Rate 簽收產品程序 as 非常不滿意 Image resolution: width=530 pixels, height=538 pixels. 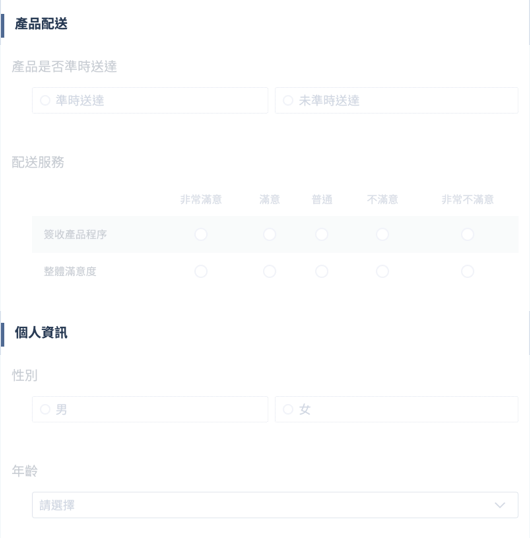tap(467, 234)
